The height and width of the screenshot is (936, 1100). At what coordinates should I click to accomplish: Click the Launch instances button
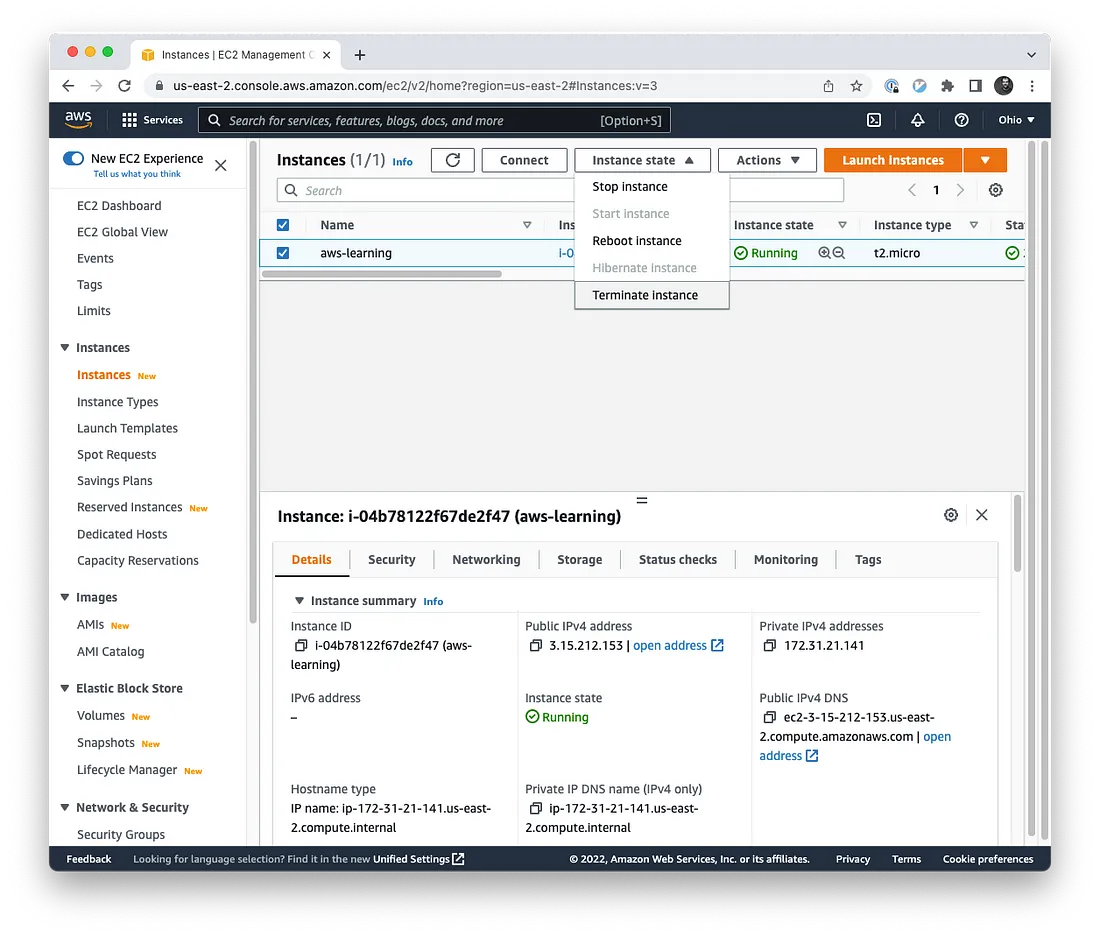click(893, 160)
